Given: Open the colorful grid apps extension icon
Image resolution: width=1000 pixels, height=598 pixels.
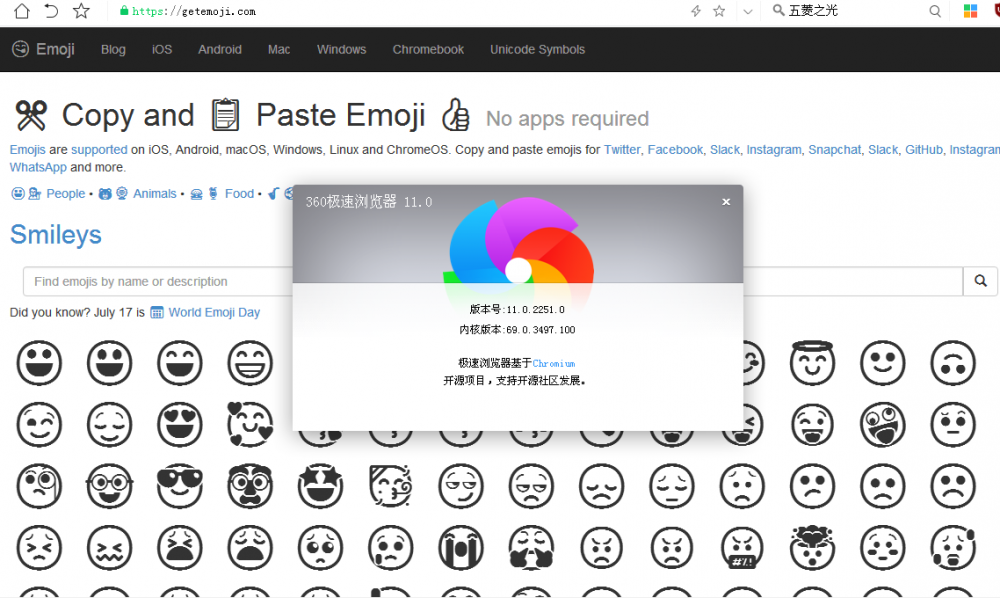Looking at the screenshot, I should tap(970, 11).
